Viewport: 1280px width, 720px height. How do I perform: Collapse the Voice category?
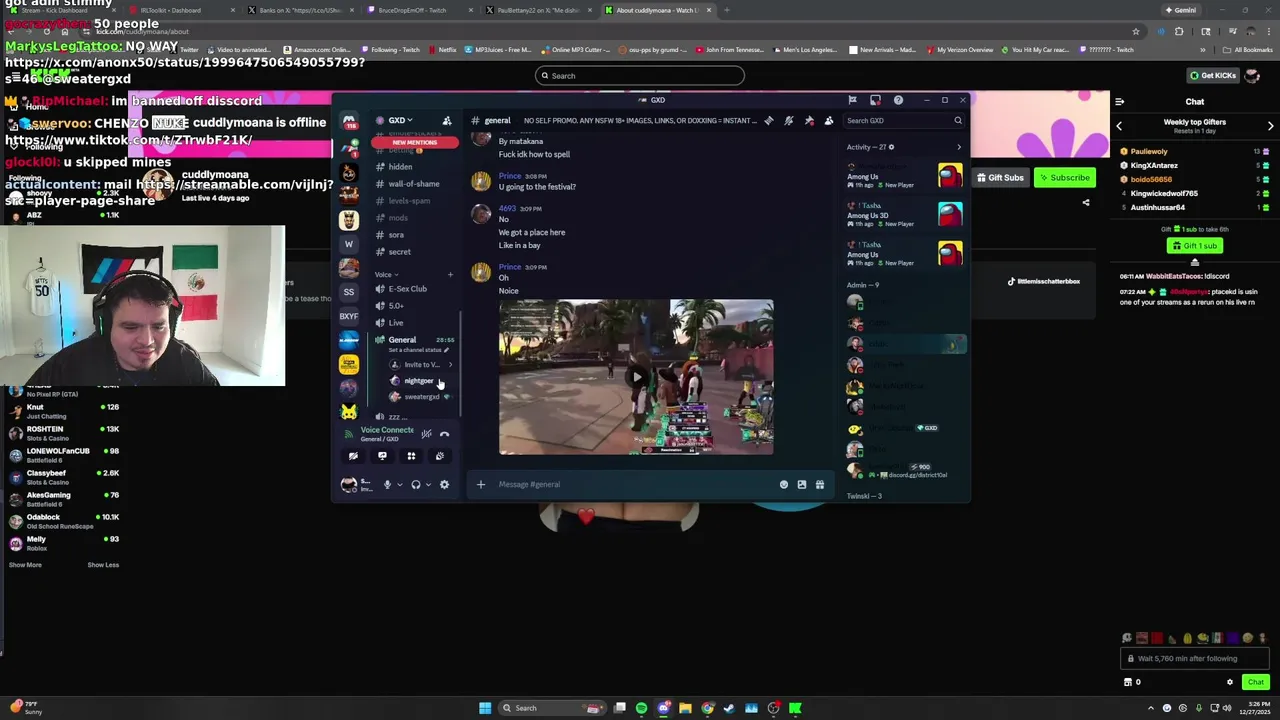tap(386, 275)
